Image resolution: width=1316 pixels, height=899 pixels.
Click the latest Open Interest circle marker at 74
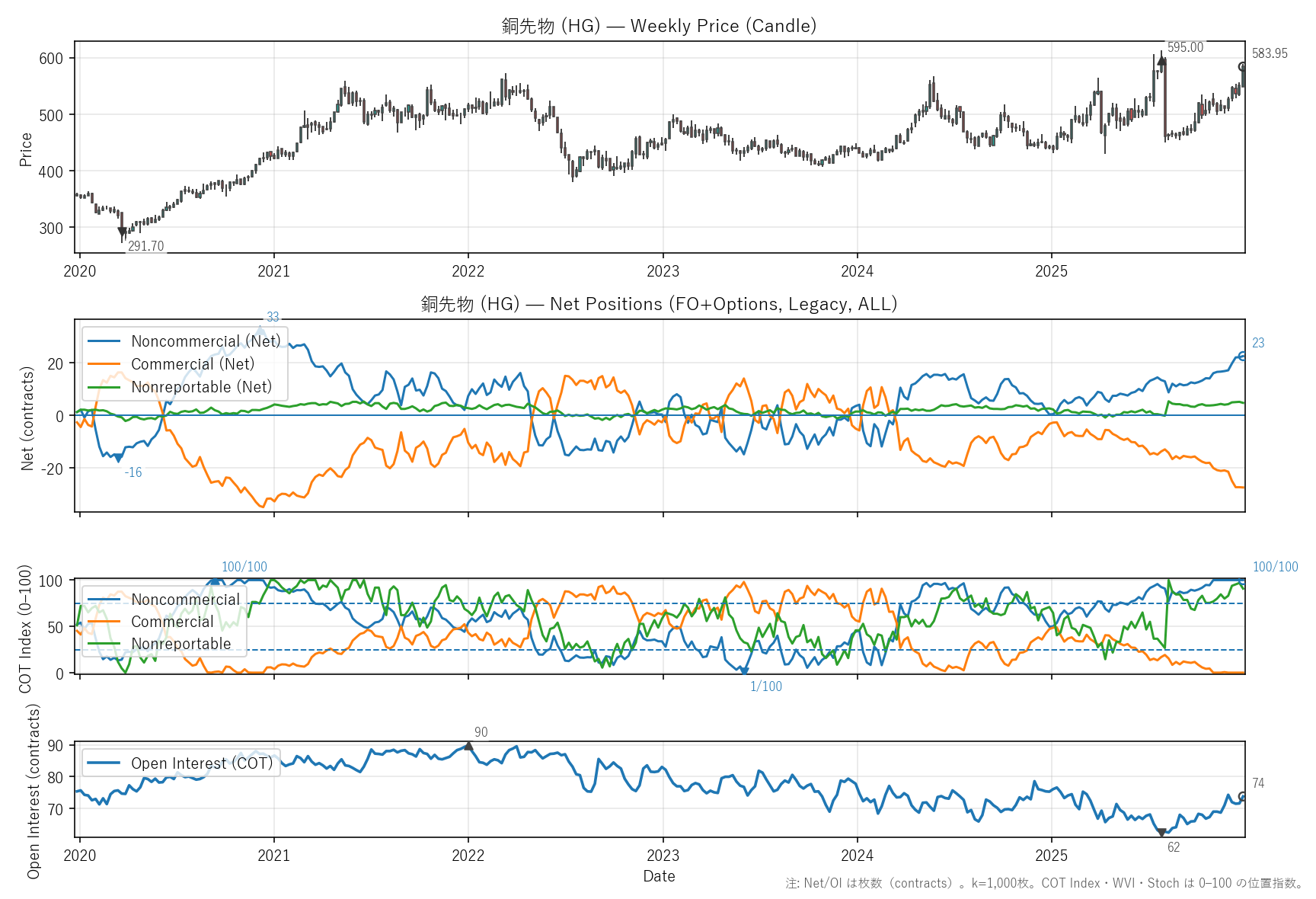click(1242, 797)
